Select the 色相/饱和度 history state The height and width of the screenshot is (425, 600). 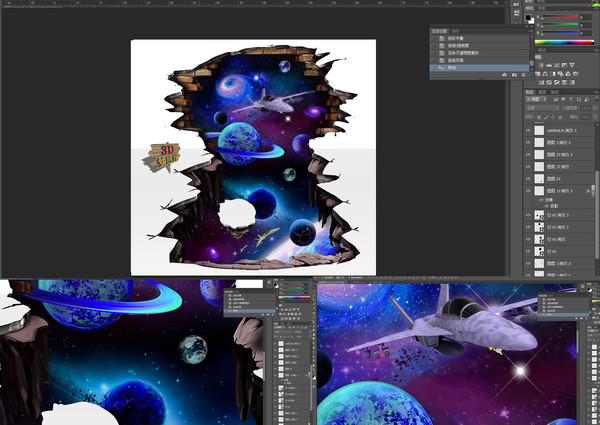(x=479, y=46)
